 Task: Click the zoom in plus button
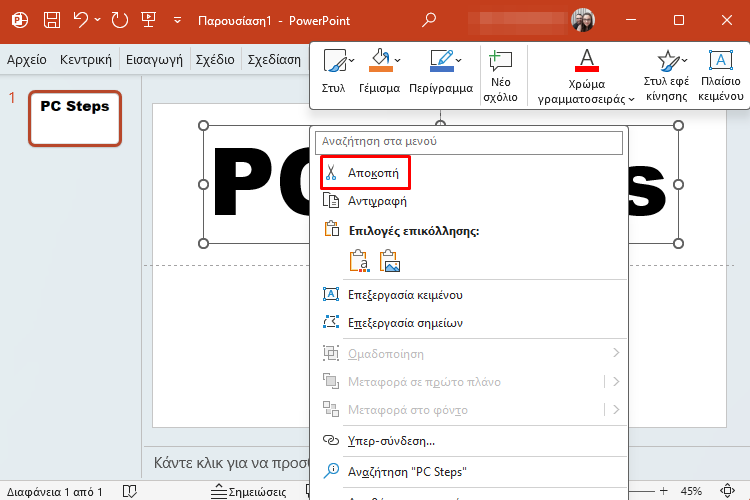[x=663, y=491]
